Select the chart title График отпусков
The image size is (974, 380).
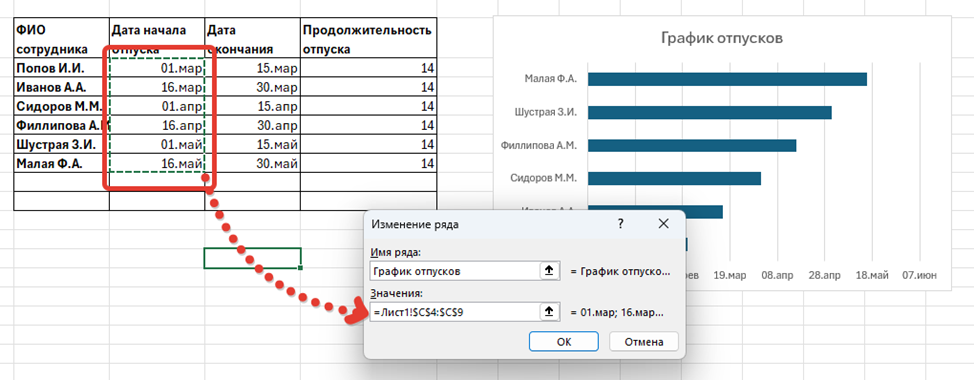721,38
